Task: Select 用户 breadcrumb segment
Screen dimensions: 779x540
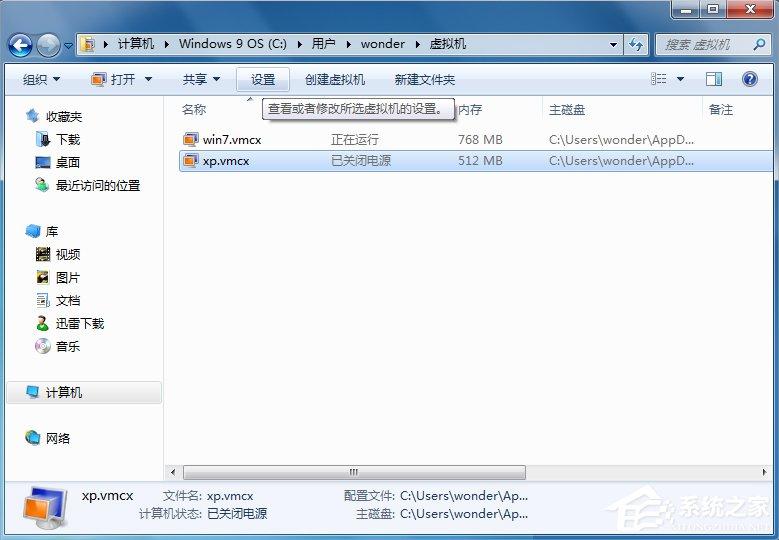Action: tap(323, 44)
